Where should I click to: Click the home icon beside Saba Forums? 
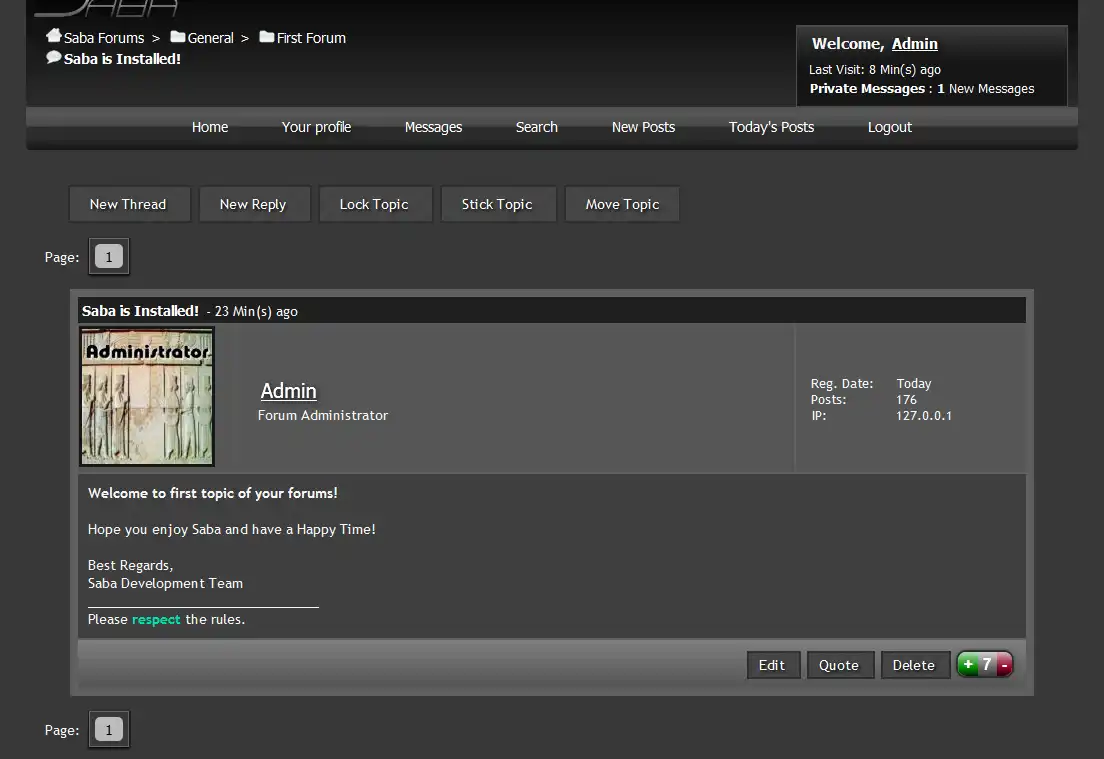54,35
